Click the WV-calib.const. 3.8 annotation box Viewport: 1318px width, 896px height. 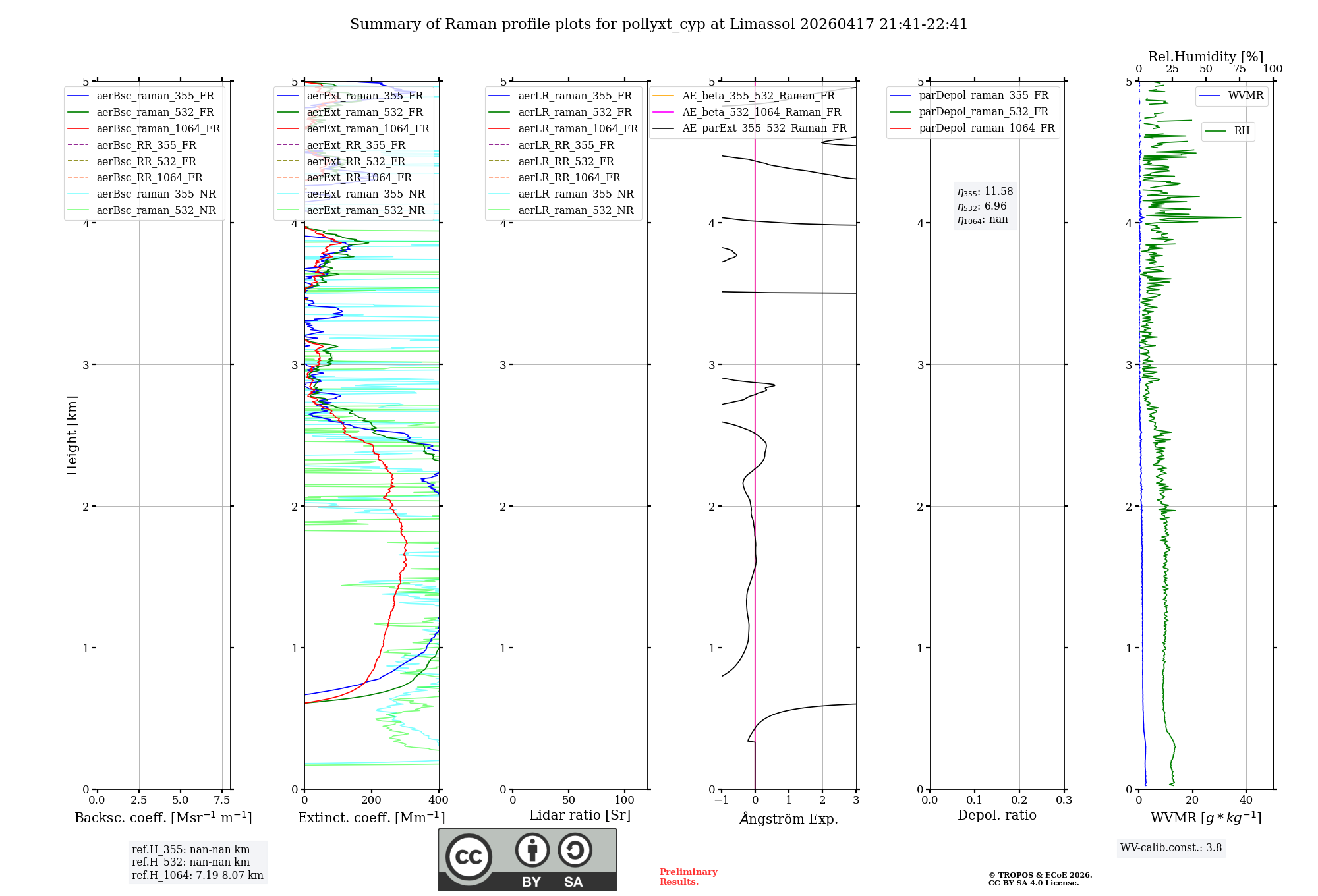[1171, 848]
